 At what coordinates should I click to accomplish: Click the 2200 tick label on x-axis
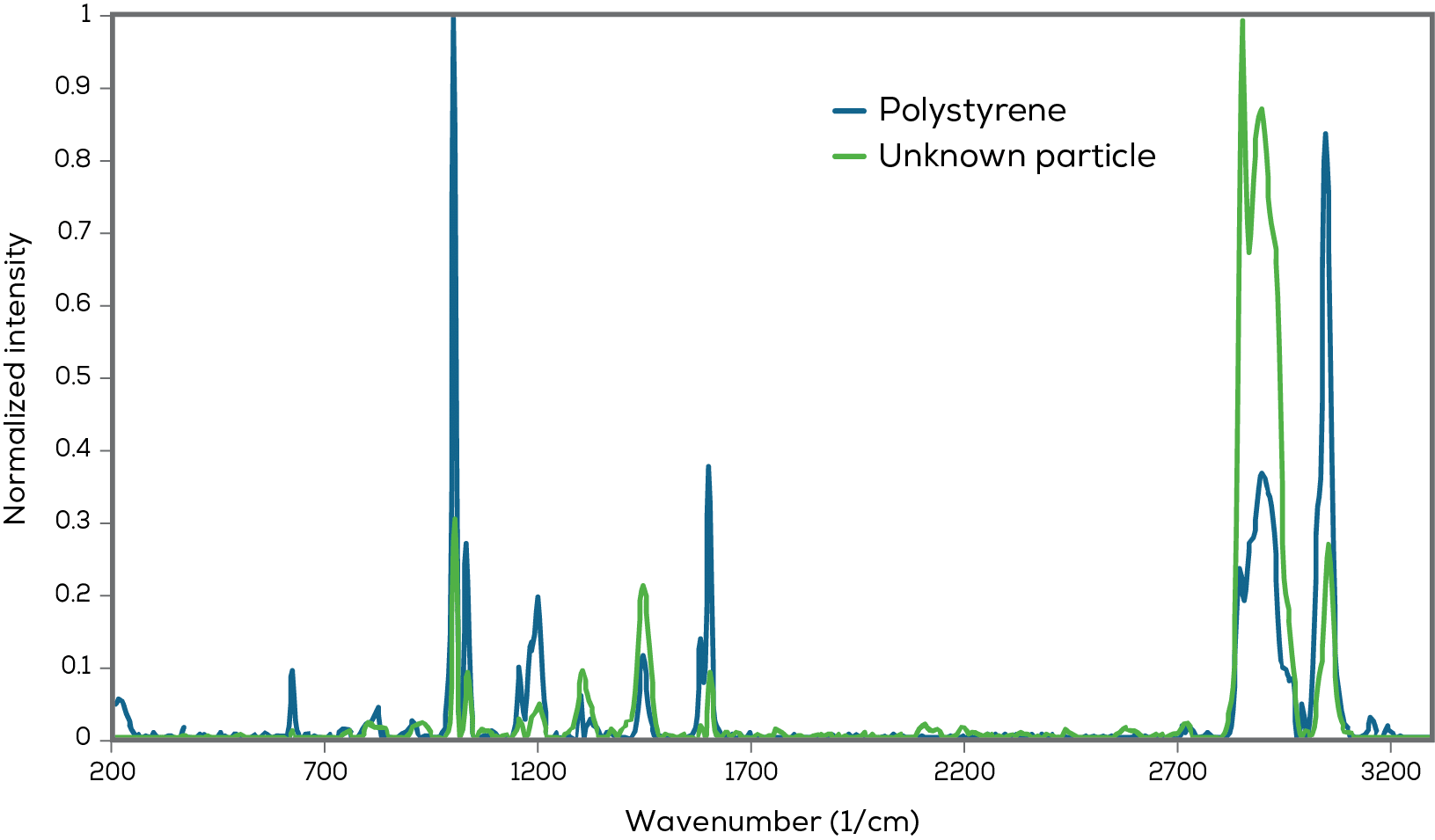pos(967,772)
